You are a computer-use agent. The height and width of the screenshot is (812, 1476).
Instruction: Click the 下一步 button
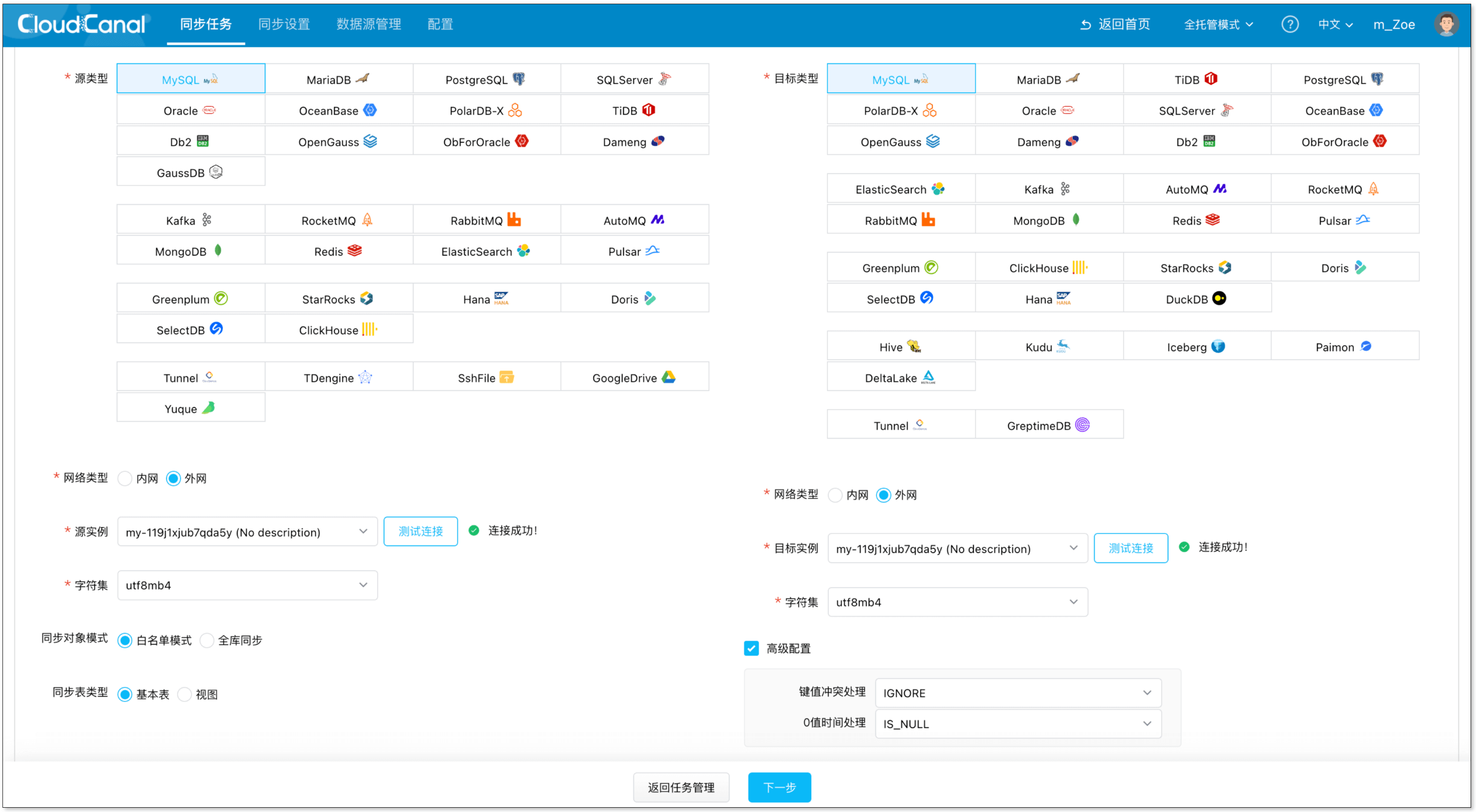click(x=779, y=787)
